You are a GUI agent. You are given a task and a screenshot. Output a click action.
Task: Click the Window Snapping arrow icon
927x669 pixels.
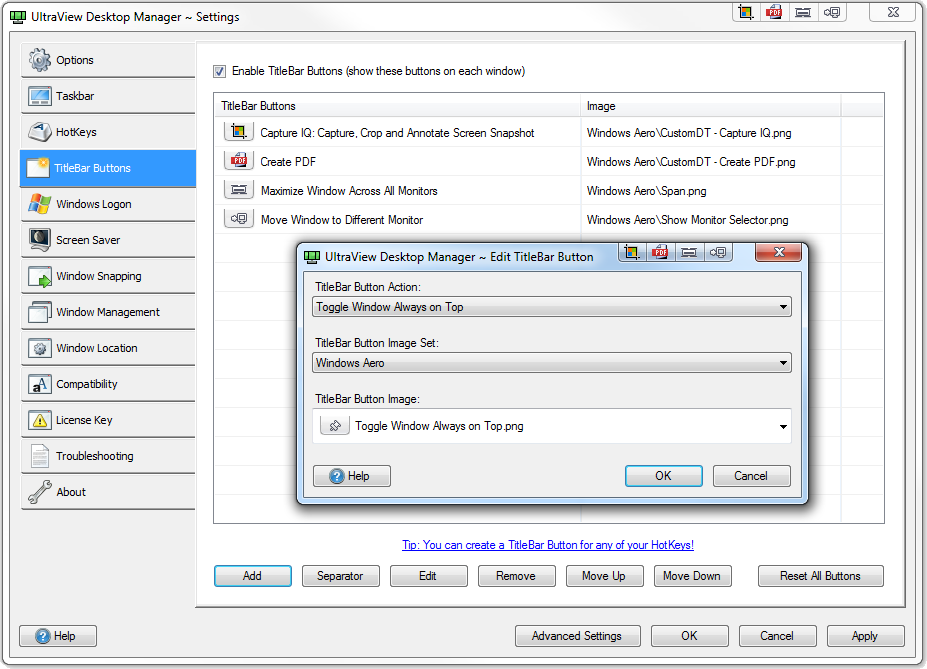[40, 276]
